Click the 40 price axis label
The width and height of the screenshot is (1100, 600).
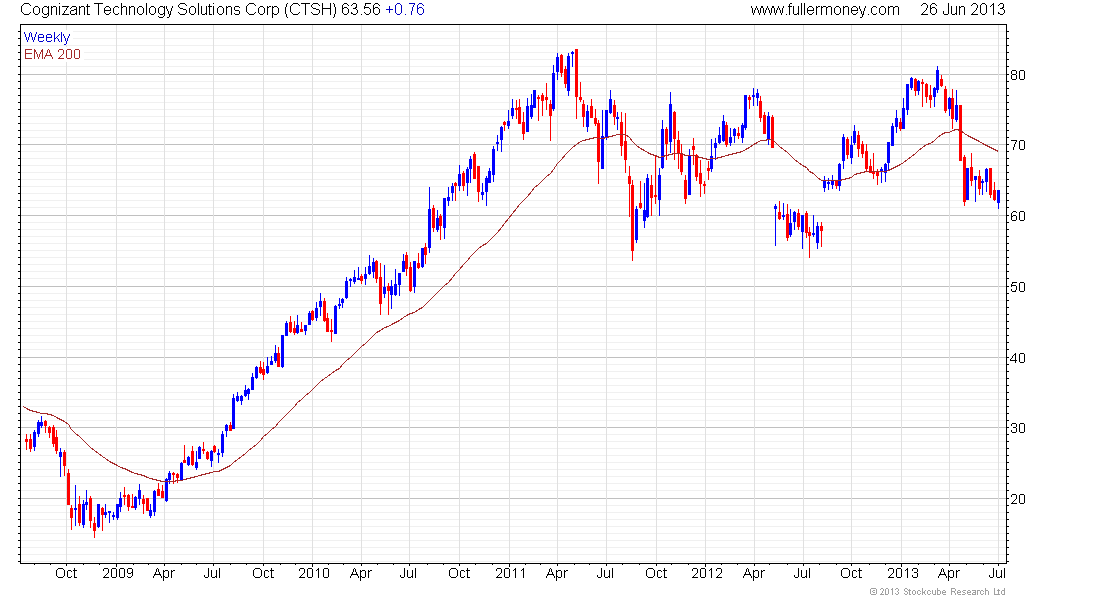(1017, 358)
